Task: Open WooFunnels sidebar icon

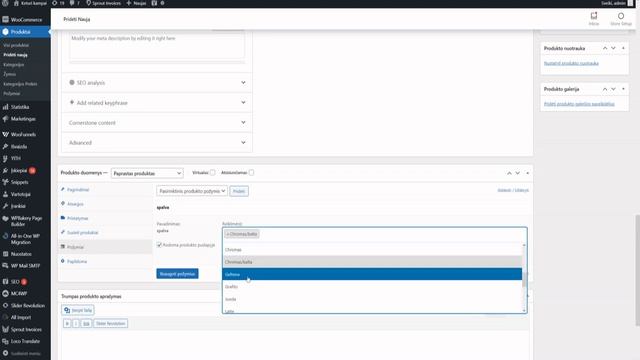Action: [5, 134]
